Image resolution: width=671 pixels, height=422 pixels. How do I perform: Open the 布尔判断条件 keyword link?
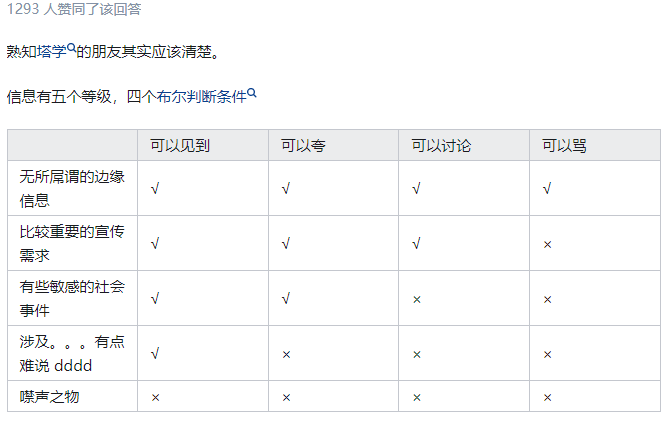coord(202,96)
